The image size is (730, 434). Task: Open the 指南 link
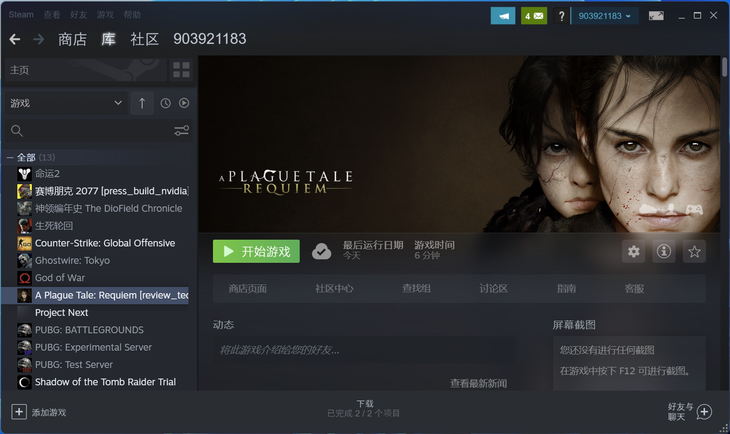click(x=566, y=289)
